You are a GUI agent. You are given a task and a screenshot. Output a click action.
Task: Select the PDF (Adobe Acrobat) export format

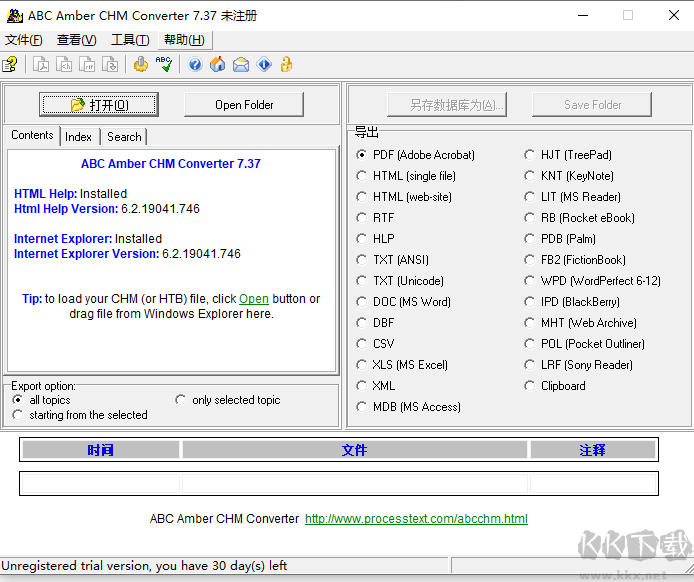(x=362, y=155)
